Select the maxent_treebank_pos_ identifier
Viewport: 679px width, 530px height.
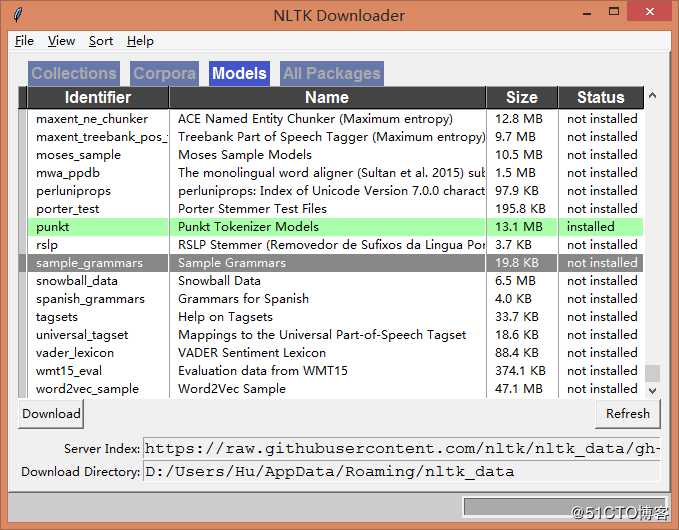pos(101,137)
